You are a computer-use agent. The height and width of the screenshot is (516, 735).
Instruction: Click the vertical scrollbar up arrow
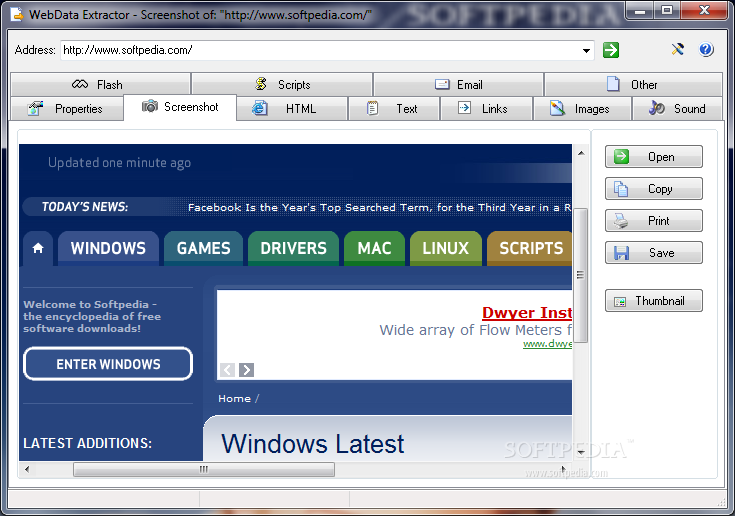coord(581,153)
